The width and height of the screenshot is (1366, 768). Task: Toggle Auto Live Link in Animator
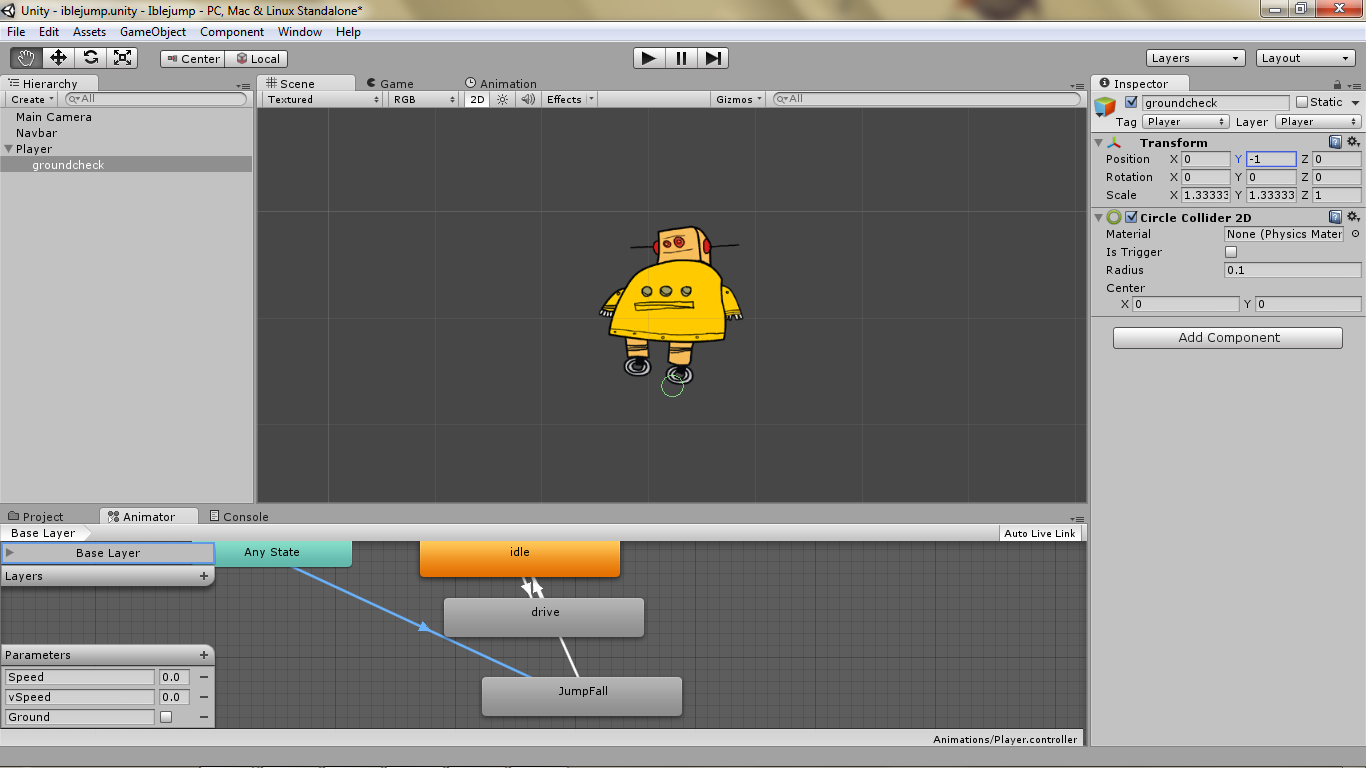pos(1040,533)
